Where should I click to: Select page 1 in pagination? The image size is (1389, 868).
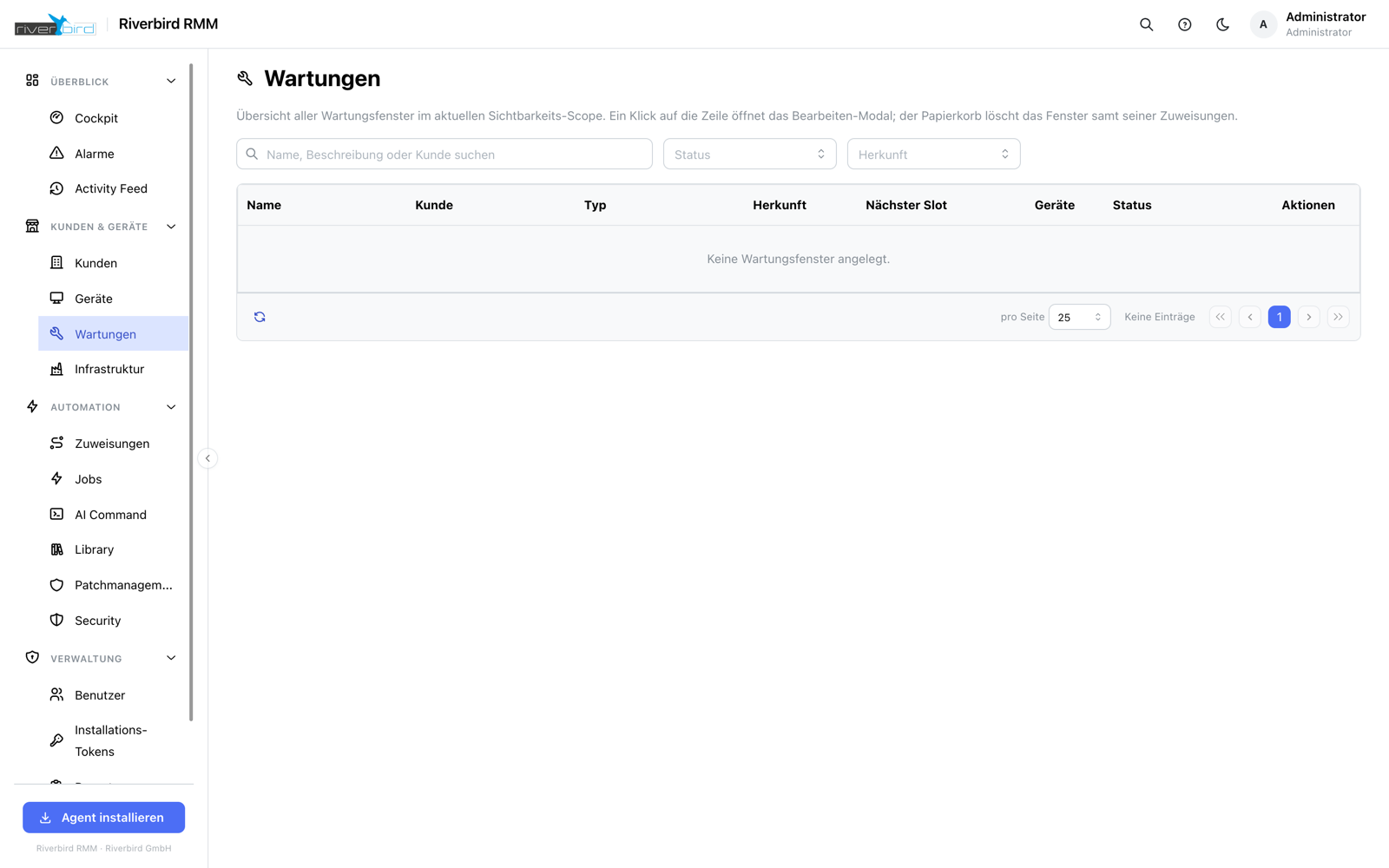click(1279, 317)
